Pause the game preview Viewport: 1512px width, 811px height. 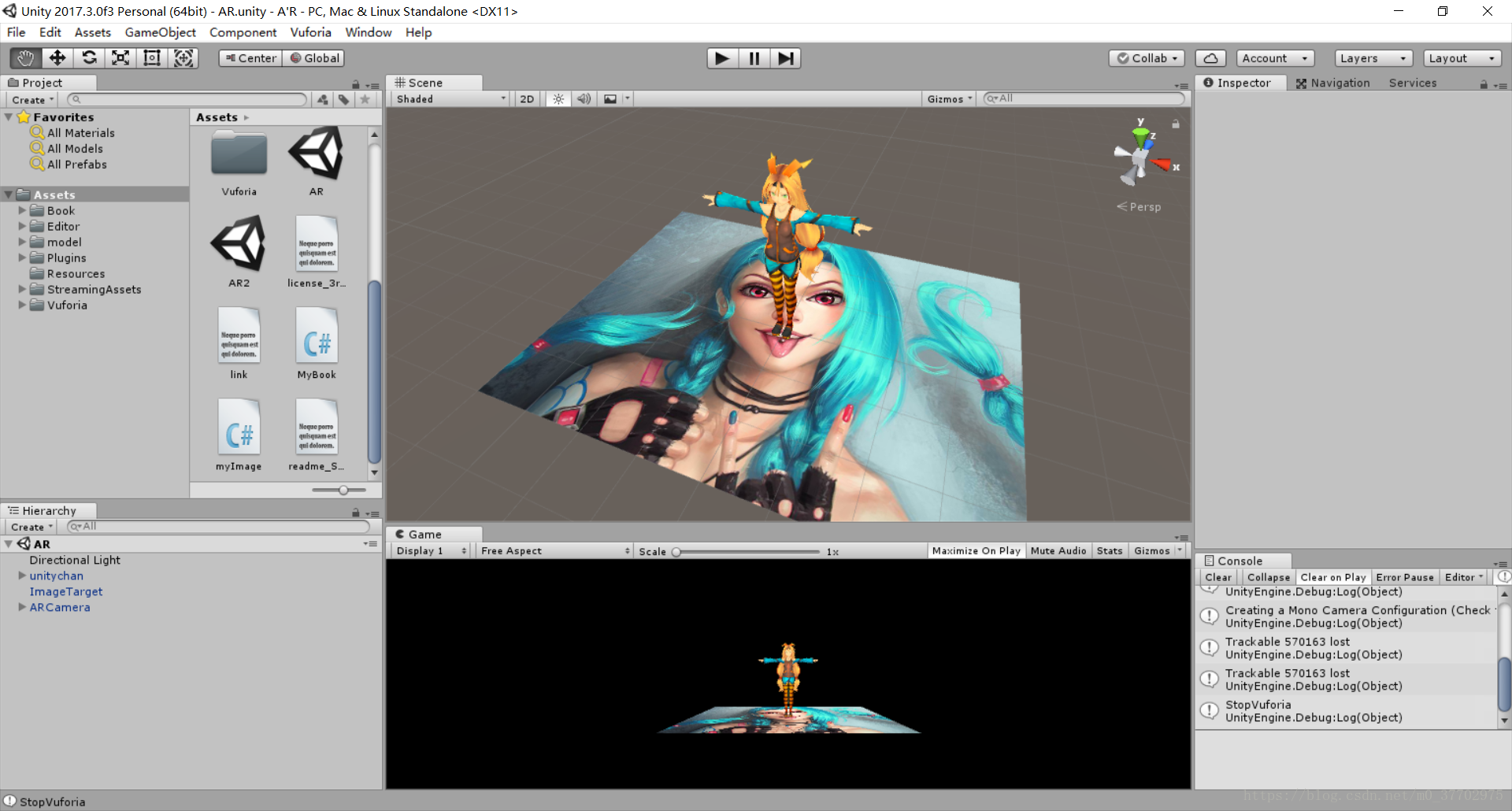click(x=754, y=58)
